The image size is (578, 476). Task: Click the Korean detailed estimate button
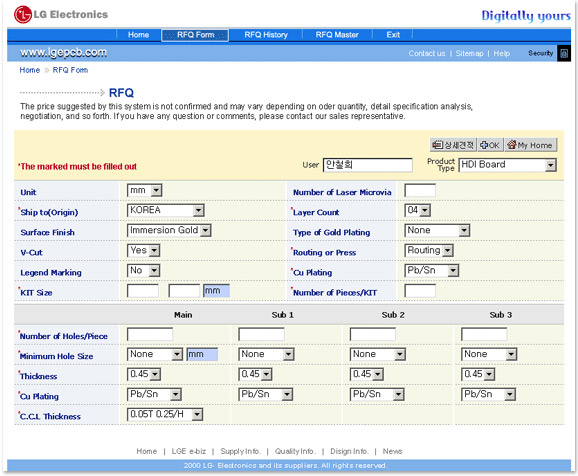453,145
